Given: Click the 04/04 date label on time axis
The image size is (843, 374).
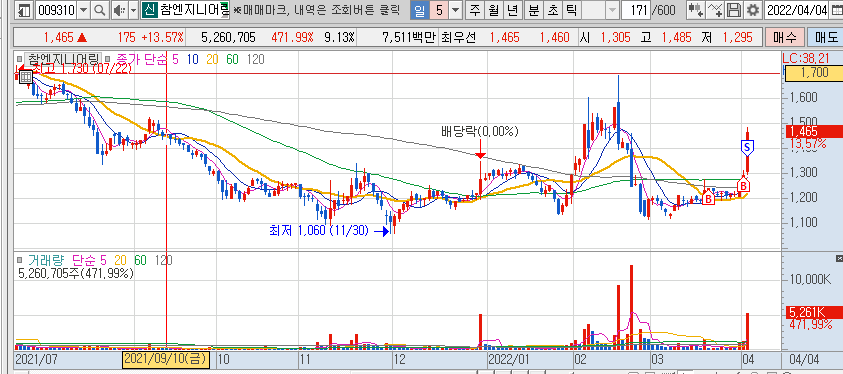Looking at the screenshot, I should tap(804, 359).
